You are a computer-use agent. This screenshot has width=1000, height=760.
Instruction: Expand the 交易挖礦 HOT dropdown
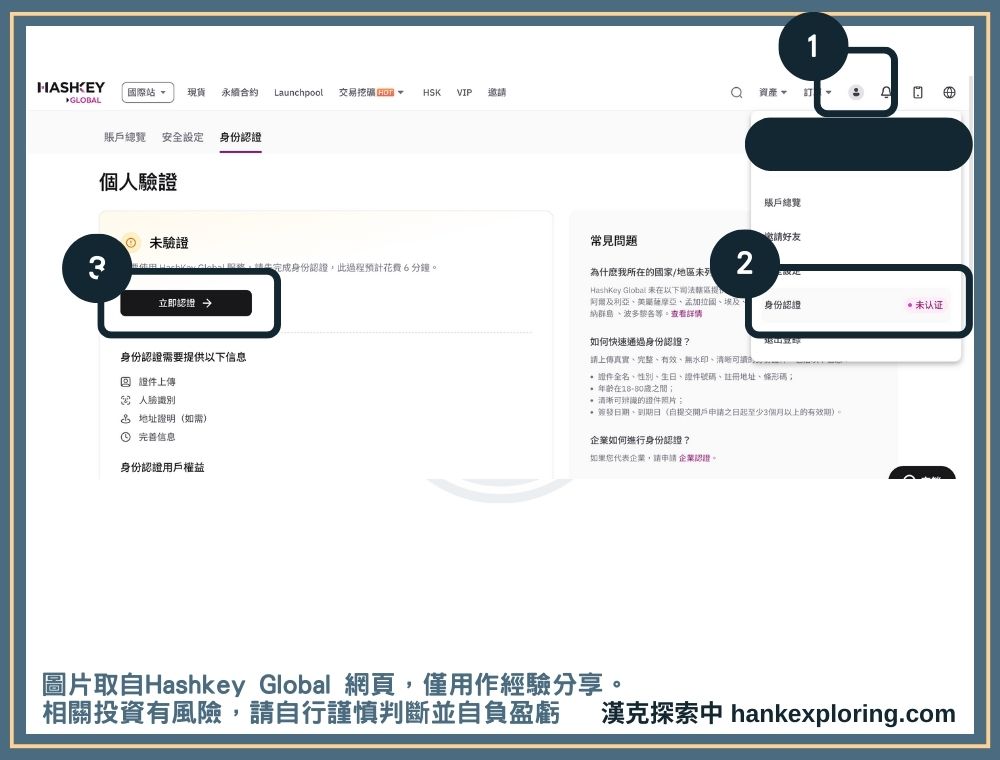click(x=371, y=92)
